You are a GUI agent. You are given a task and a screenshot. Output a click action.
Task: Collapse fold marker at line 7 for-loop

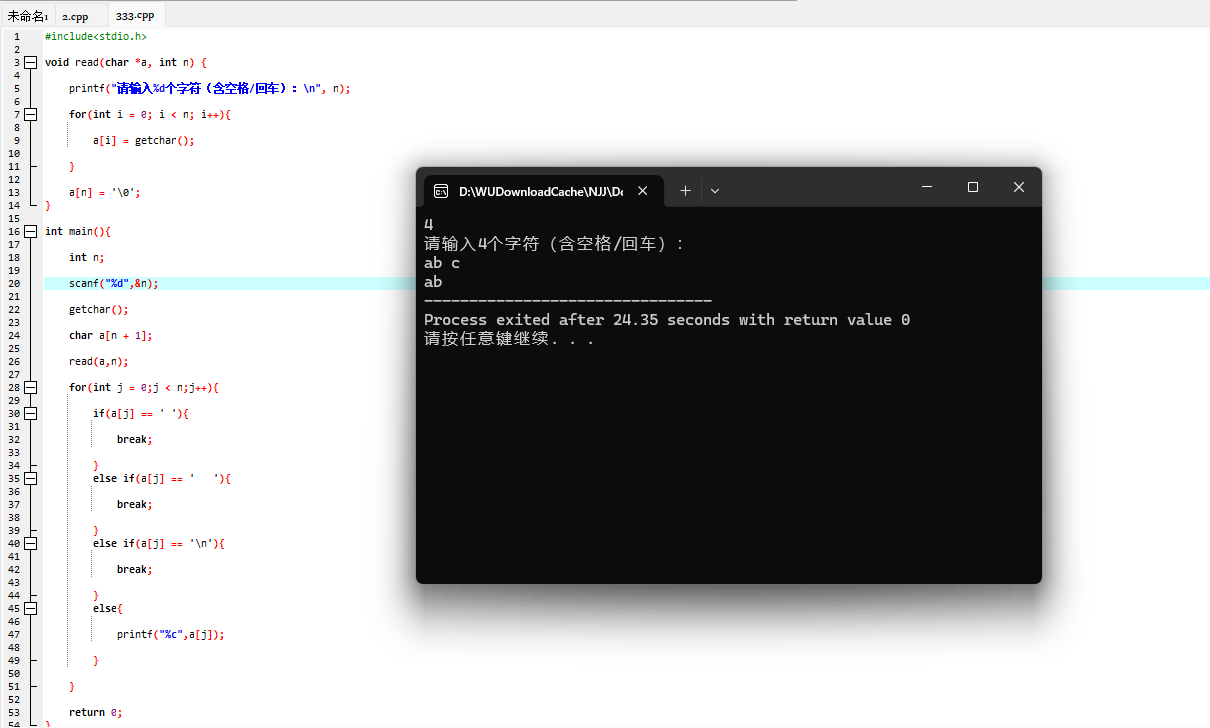coord(30,114)
